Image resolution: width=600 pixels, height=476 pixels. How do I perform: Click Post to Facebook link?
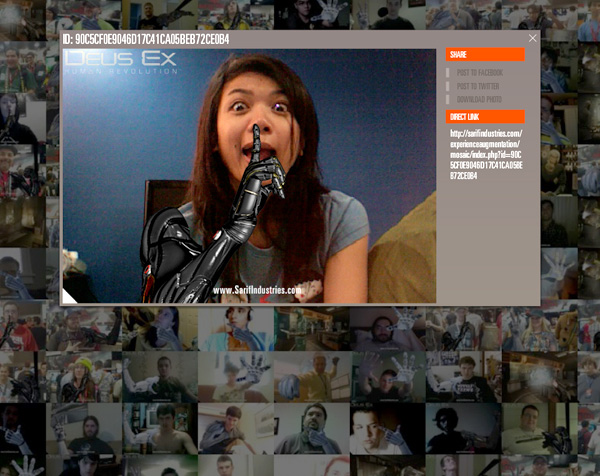[479, 73]
